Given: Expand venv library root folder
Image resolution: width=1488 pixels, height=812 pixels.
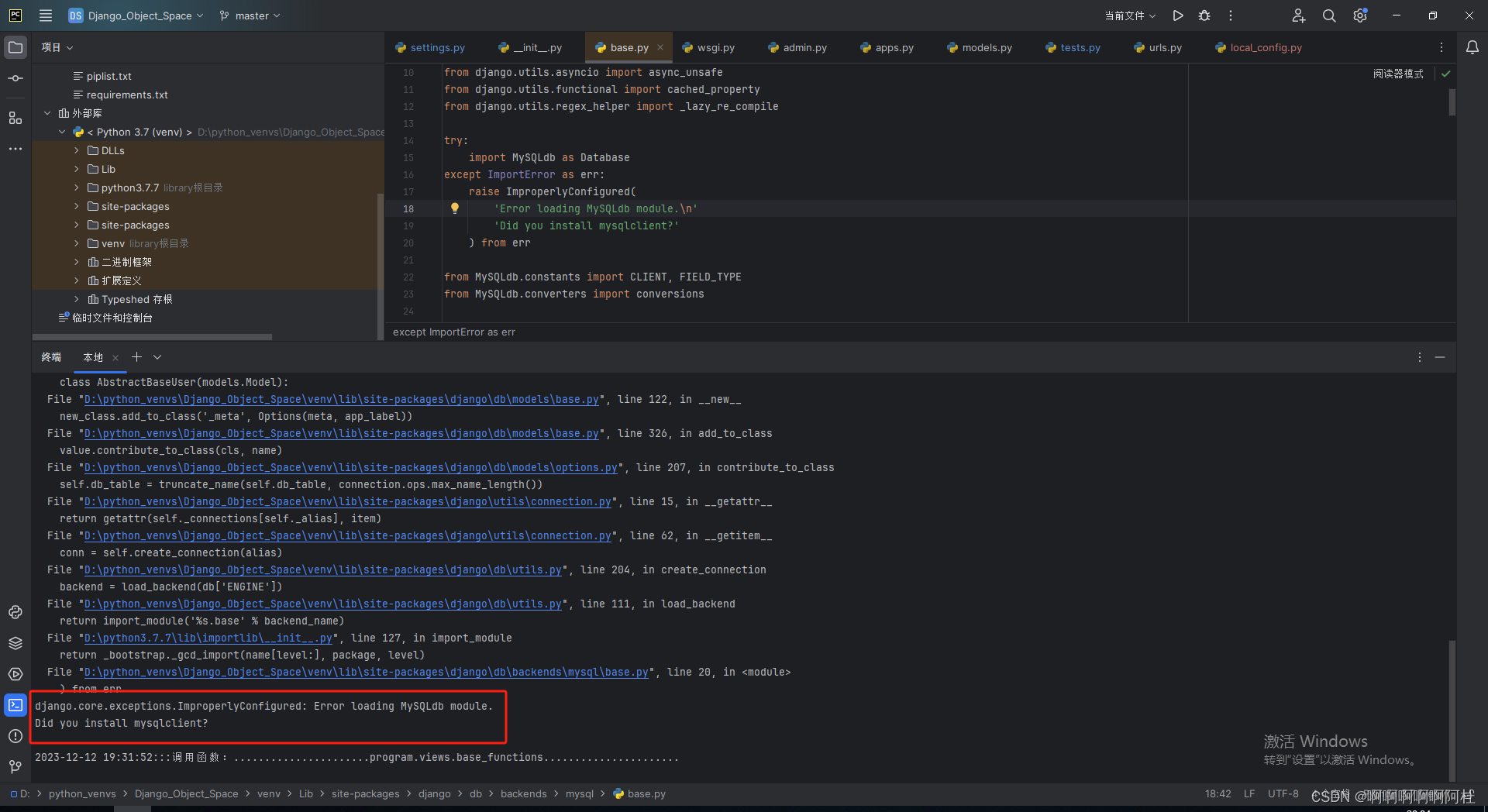Looking at the screenshot, I should coord(76,243).
